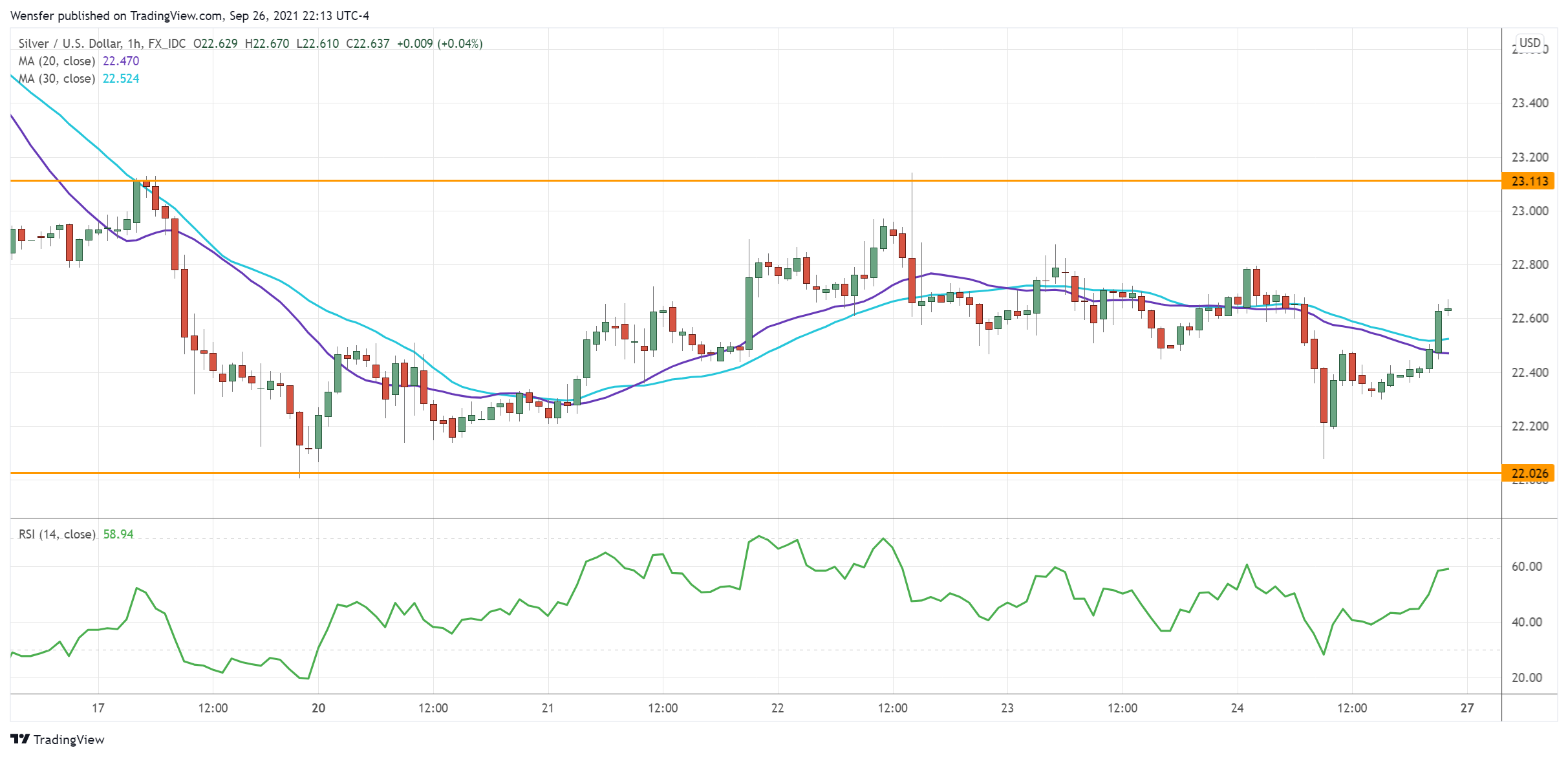Click the USD currency label on price axis
Viewport: 1568px width, 757px height.
click(x=1529, y=43)
